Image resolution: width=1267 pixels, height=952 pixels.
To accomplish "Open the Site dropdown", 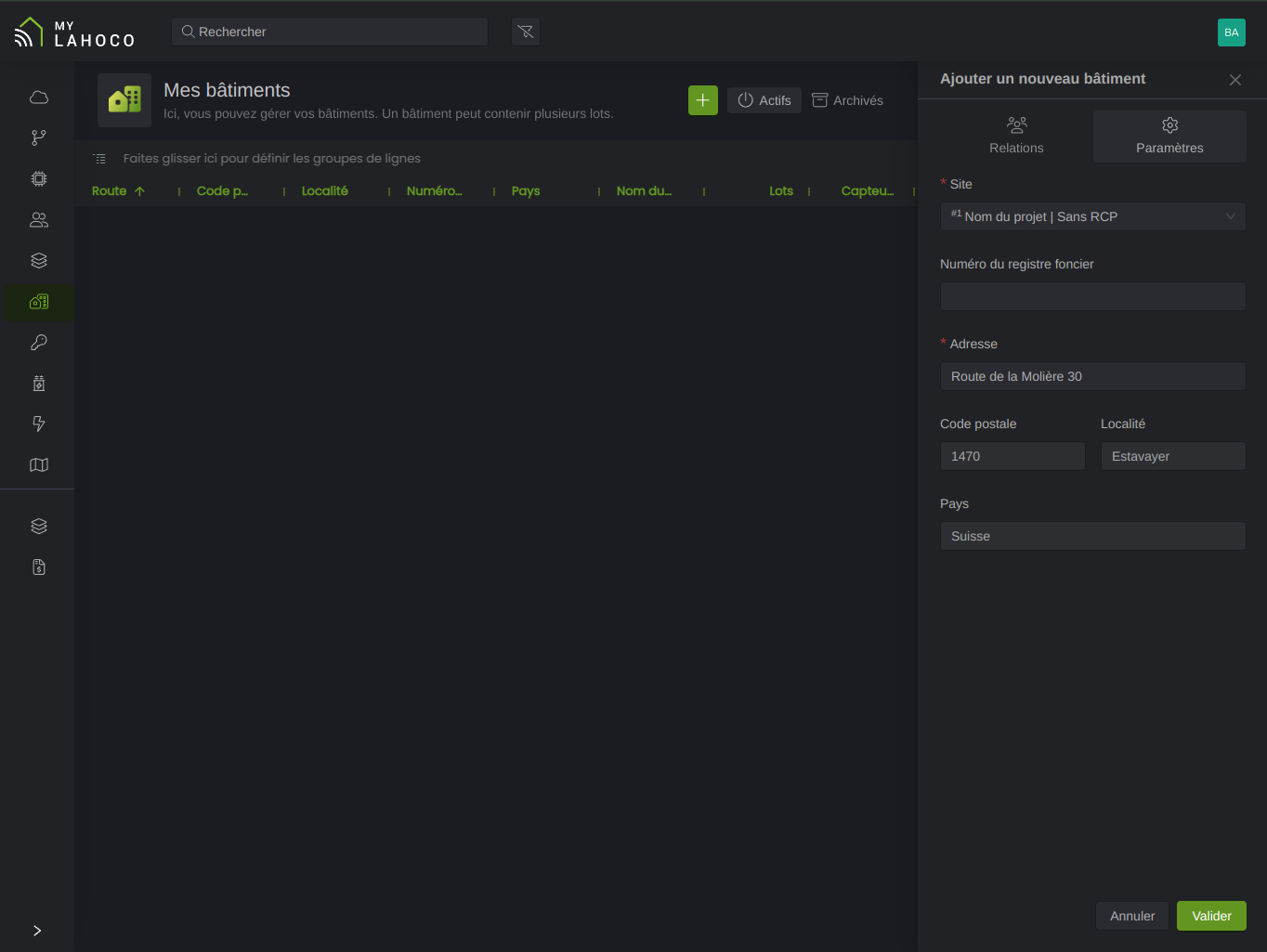I will [1092, 216].
